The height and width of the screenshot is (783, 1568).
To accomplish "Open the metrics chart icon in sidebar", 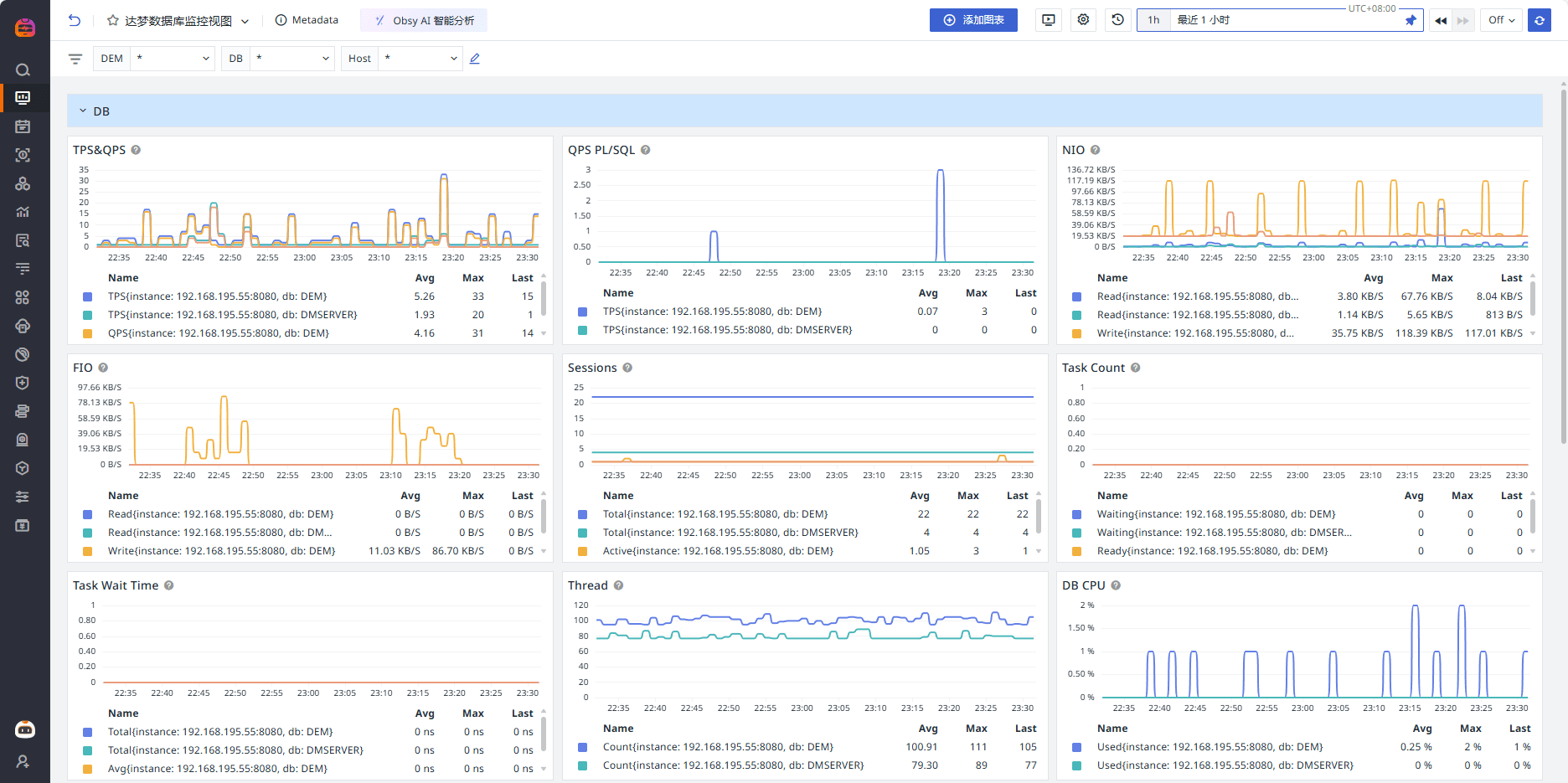I will [x=23, y=212].
